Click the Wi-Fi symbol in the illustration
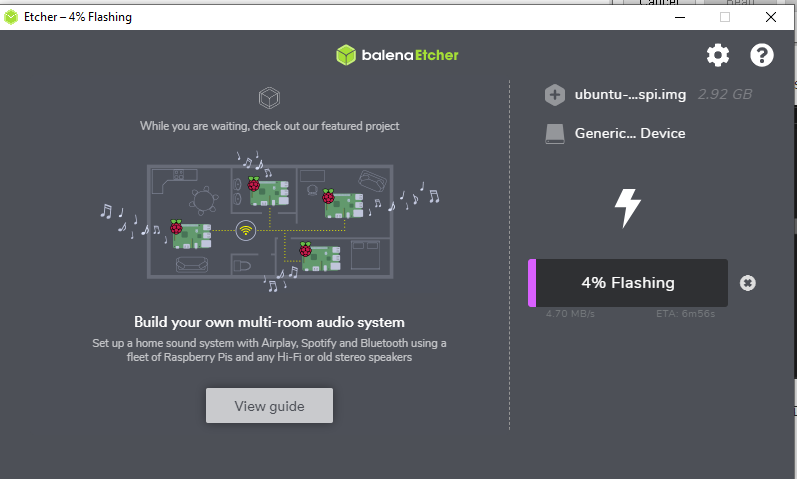797x479 pixels. [246, 230]
